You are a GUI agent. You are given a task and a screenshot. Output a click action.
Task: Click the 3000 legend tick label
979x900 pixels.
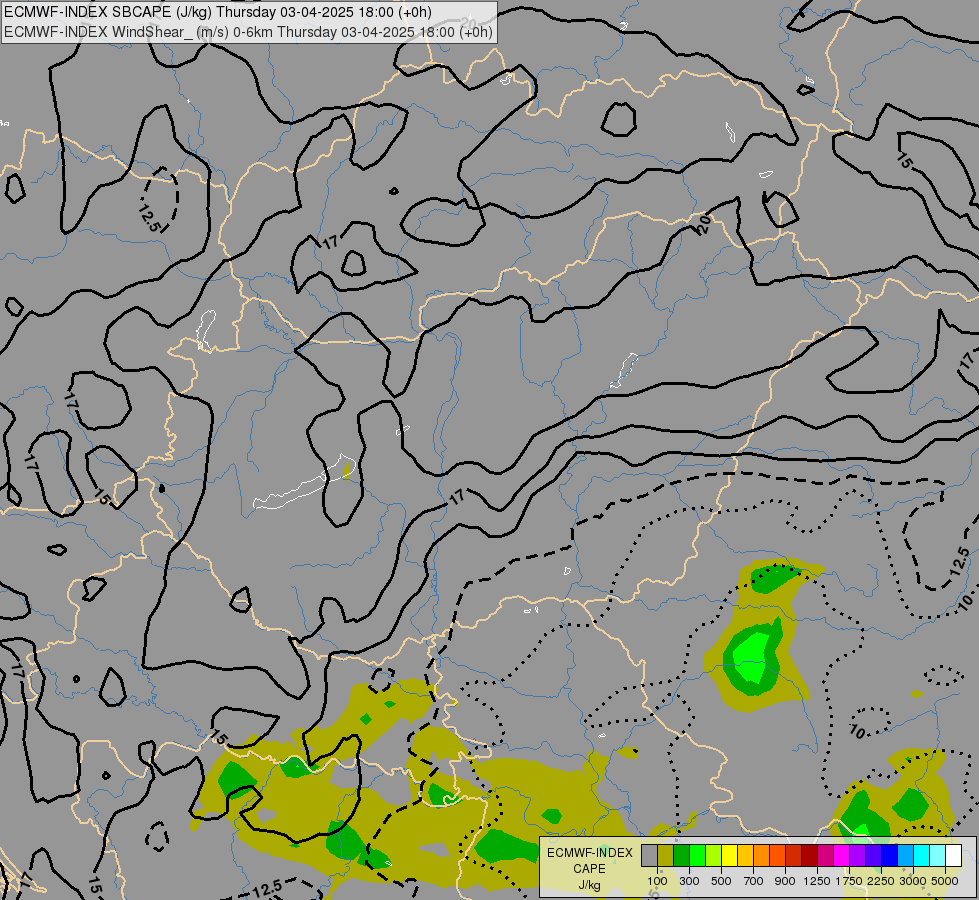[913, 881]
